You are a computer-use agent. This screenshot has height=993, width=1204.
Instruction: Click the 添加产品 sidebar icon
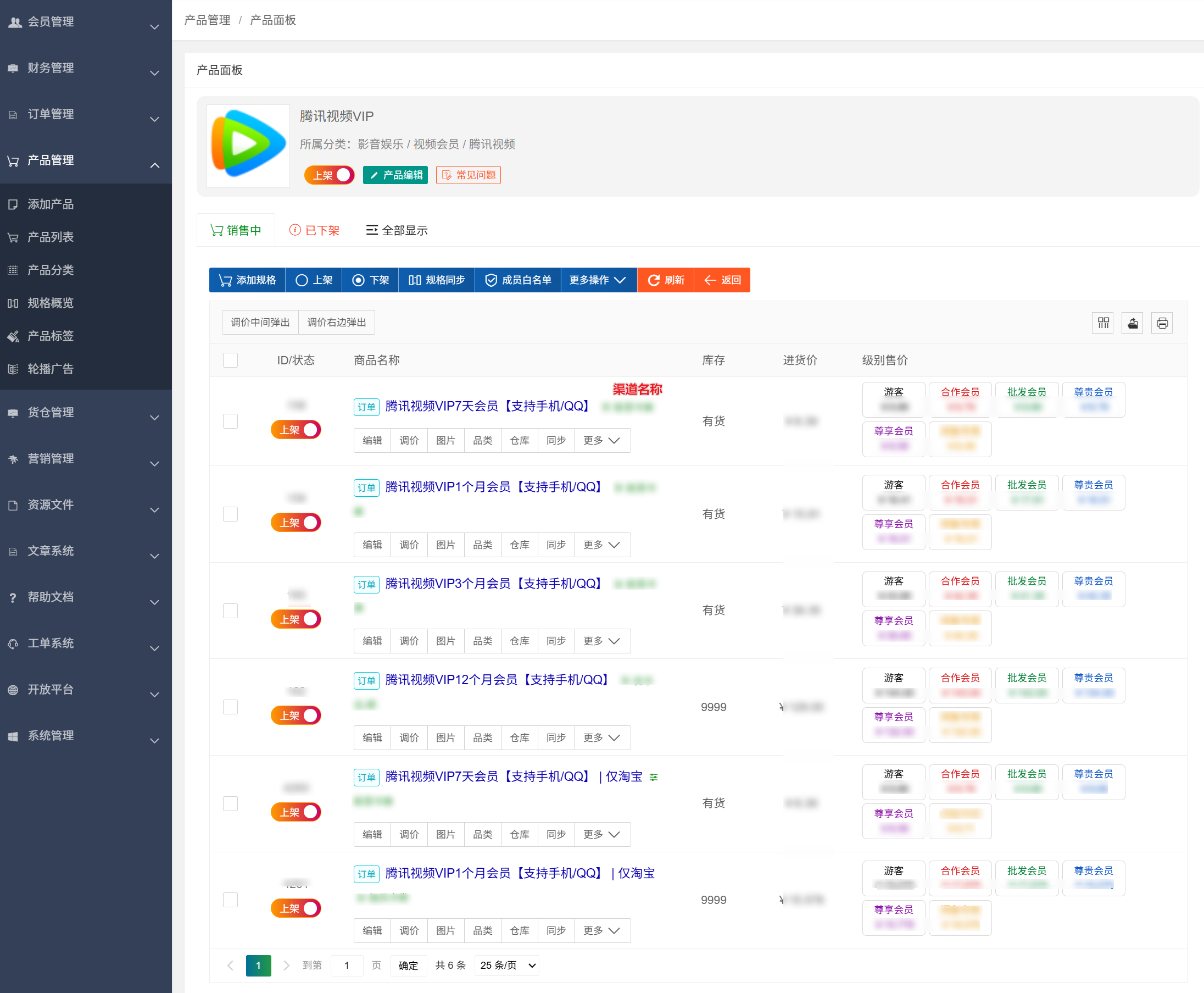coord(13,204)
